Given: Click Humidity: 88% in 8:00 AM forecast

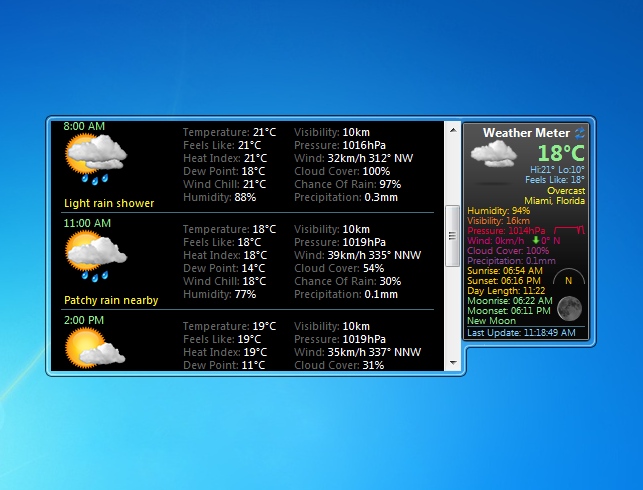Looking at the screenshot, I should [x=219, y=197].
